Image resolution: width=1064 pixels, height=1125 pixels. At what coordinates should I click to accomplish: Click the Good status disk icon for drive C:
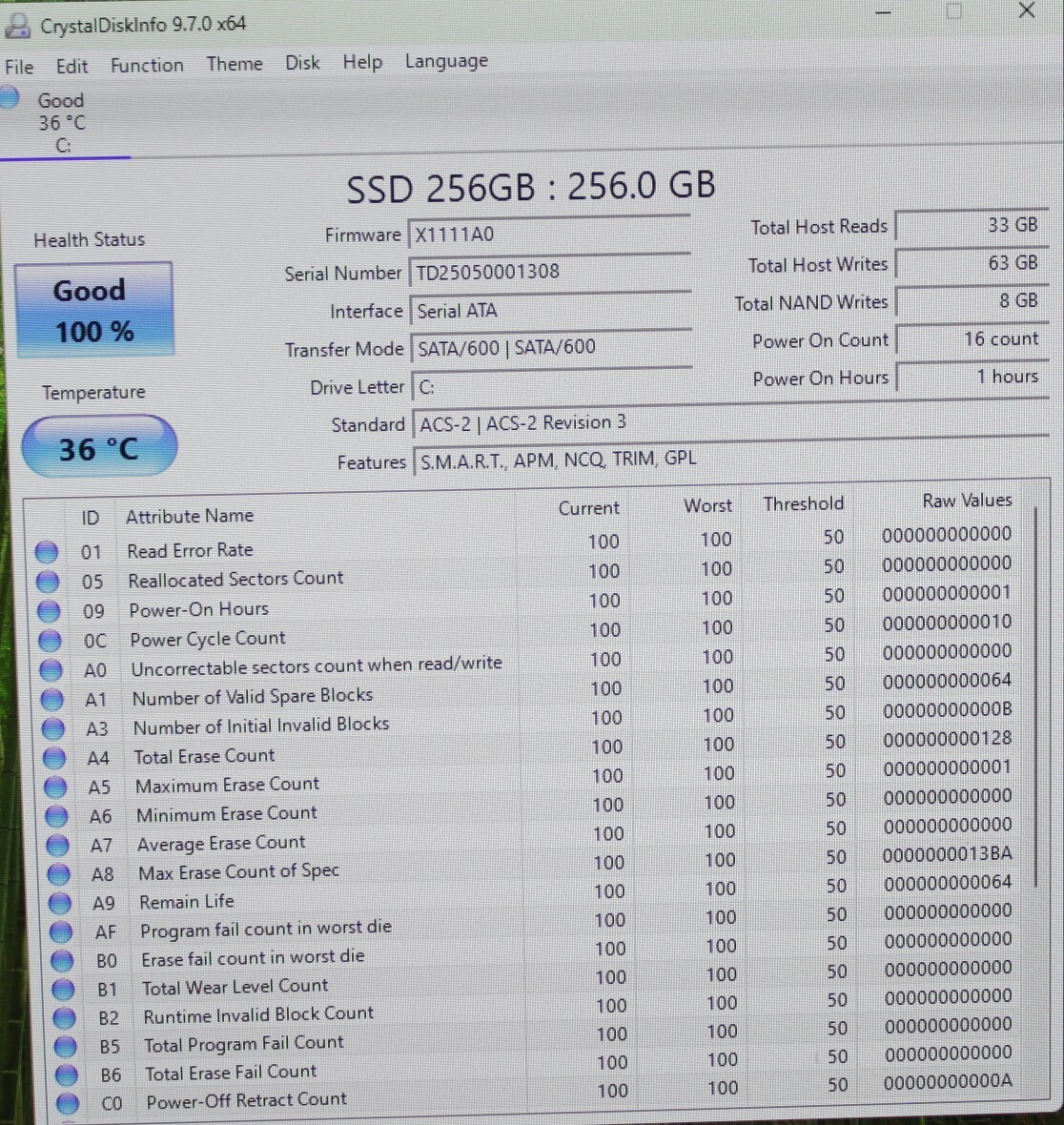(10, 98)
